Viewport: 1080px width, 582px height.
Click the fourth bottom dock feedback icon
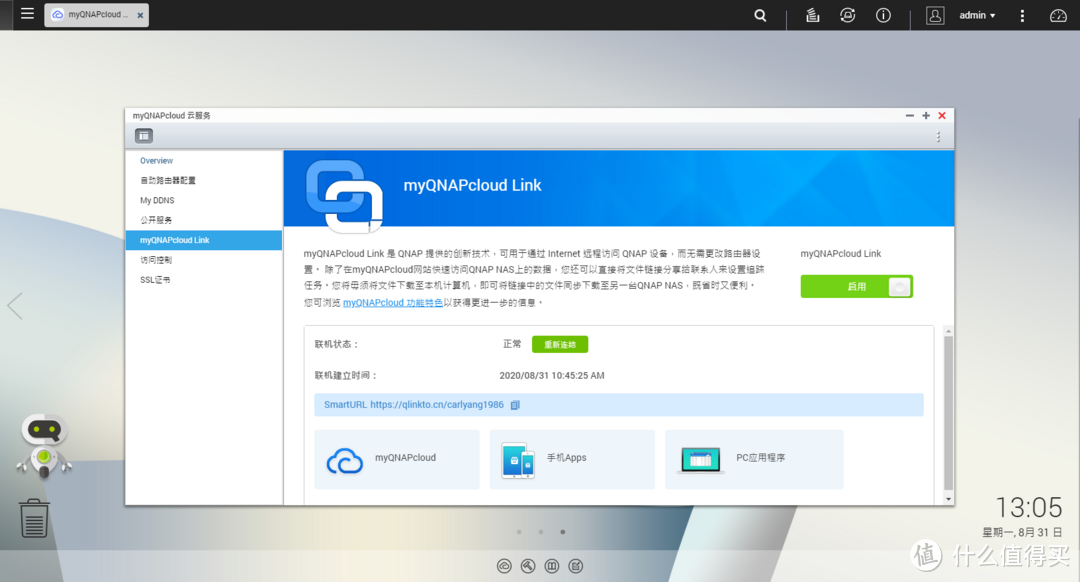click(576, 566)
